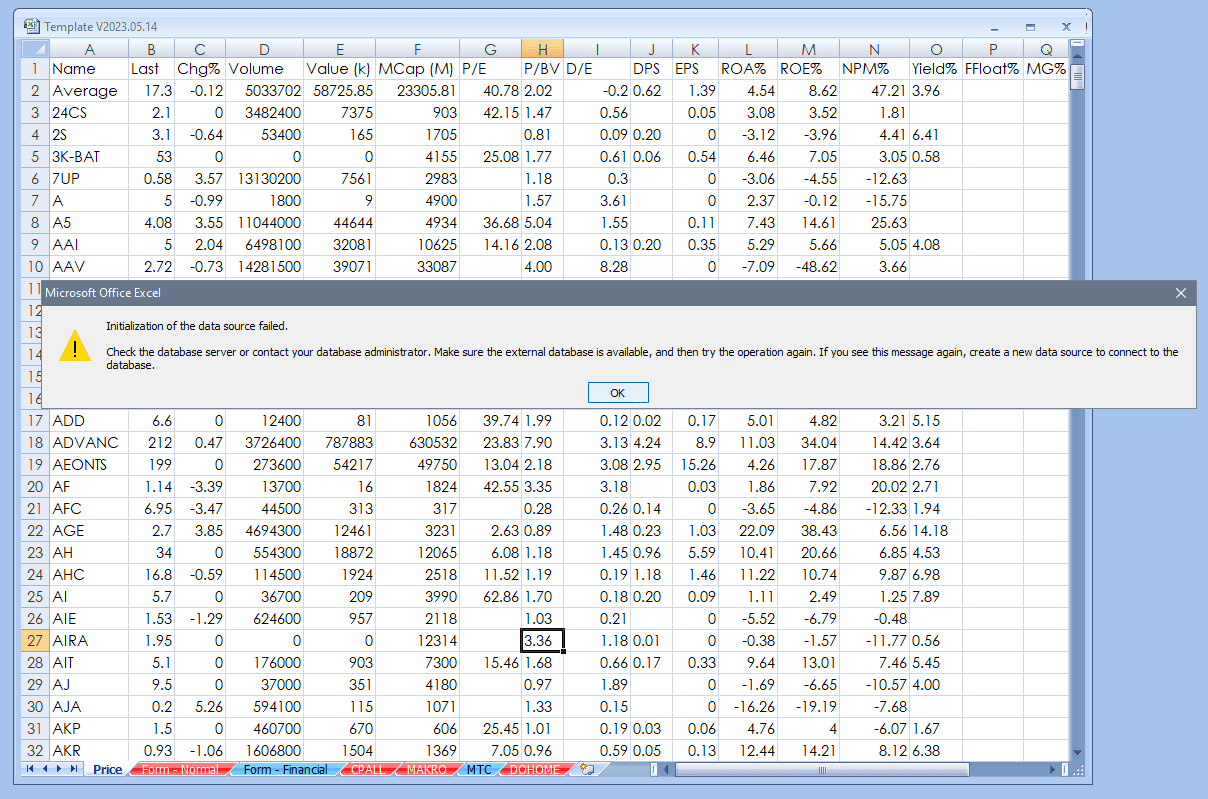Image resolution: width=1208 pixels, height=799 pixels.
Task: Click the last sheet navigation arrow
Action: coord(75,769)
